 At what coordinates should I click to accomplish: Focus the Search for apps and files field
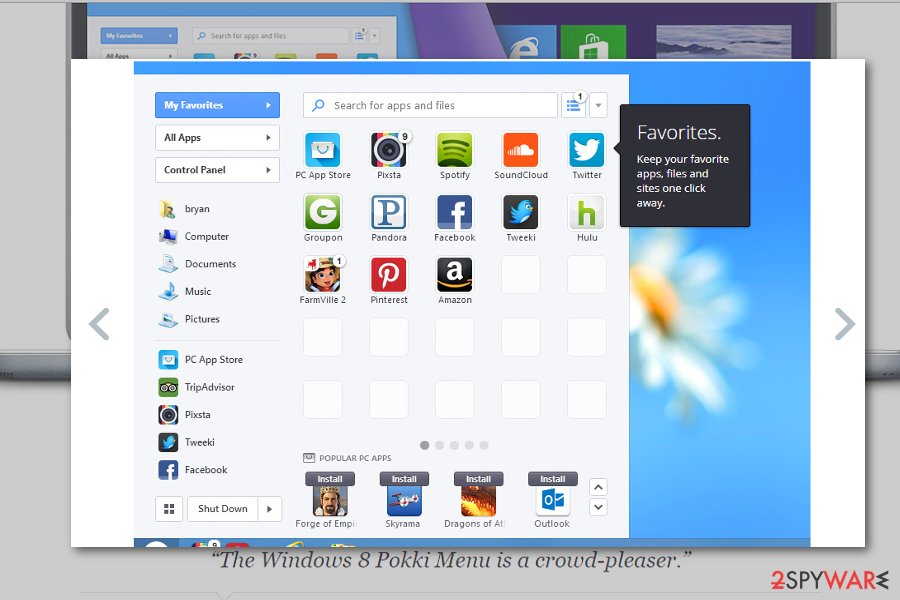point(430,105)
